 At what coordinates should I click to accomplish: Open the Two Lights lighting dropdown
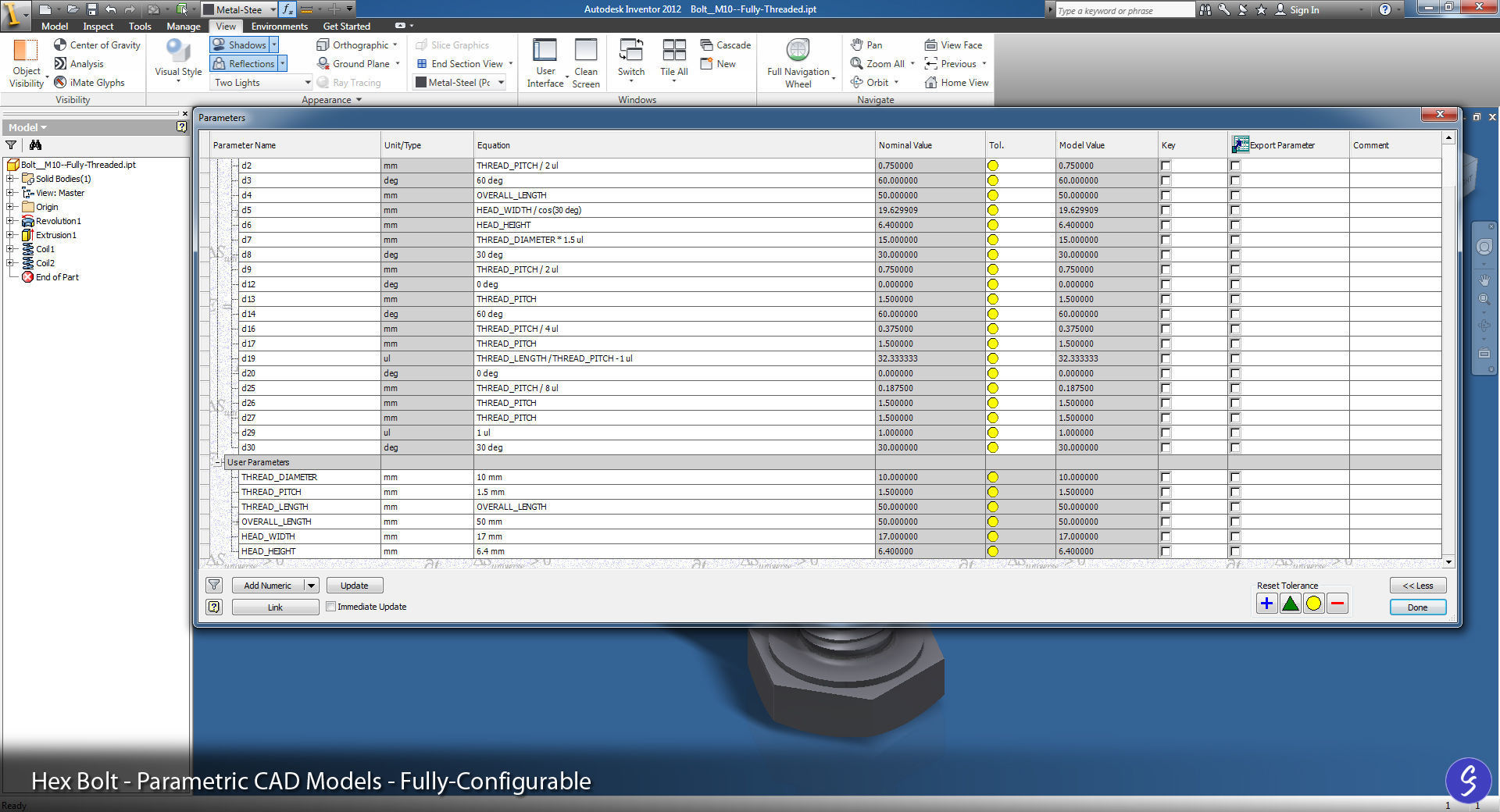pos(261,82)
